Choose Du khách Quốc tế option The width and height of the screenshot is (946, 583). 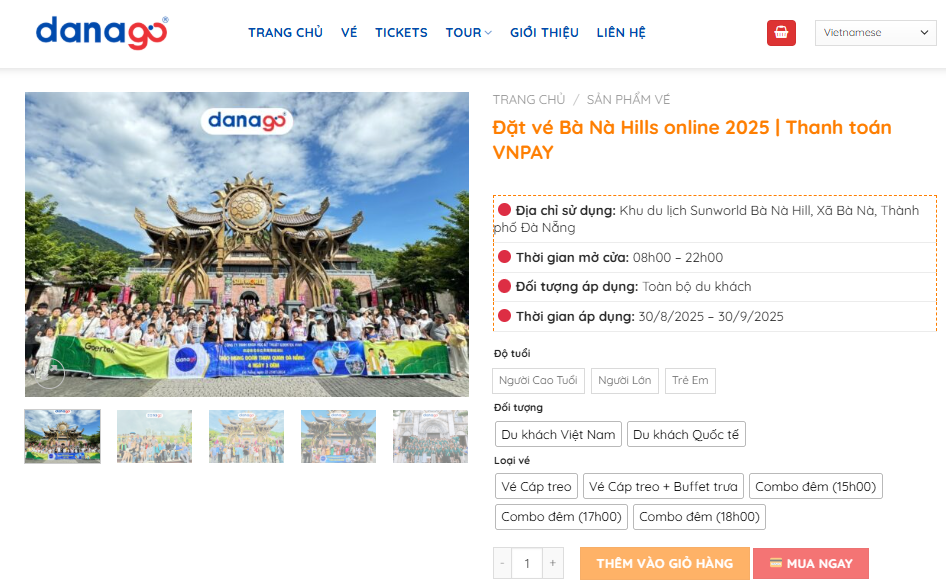686,435
